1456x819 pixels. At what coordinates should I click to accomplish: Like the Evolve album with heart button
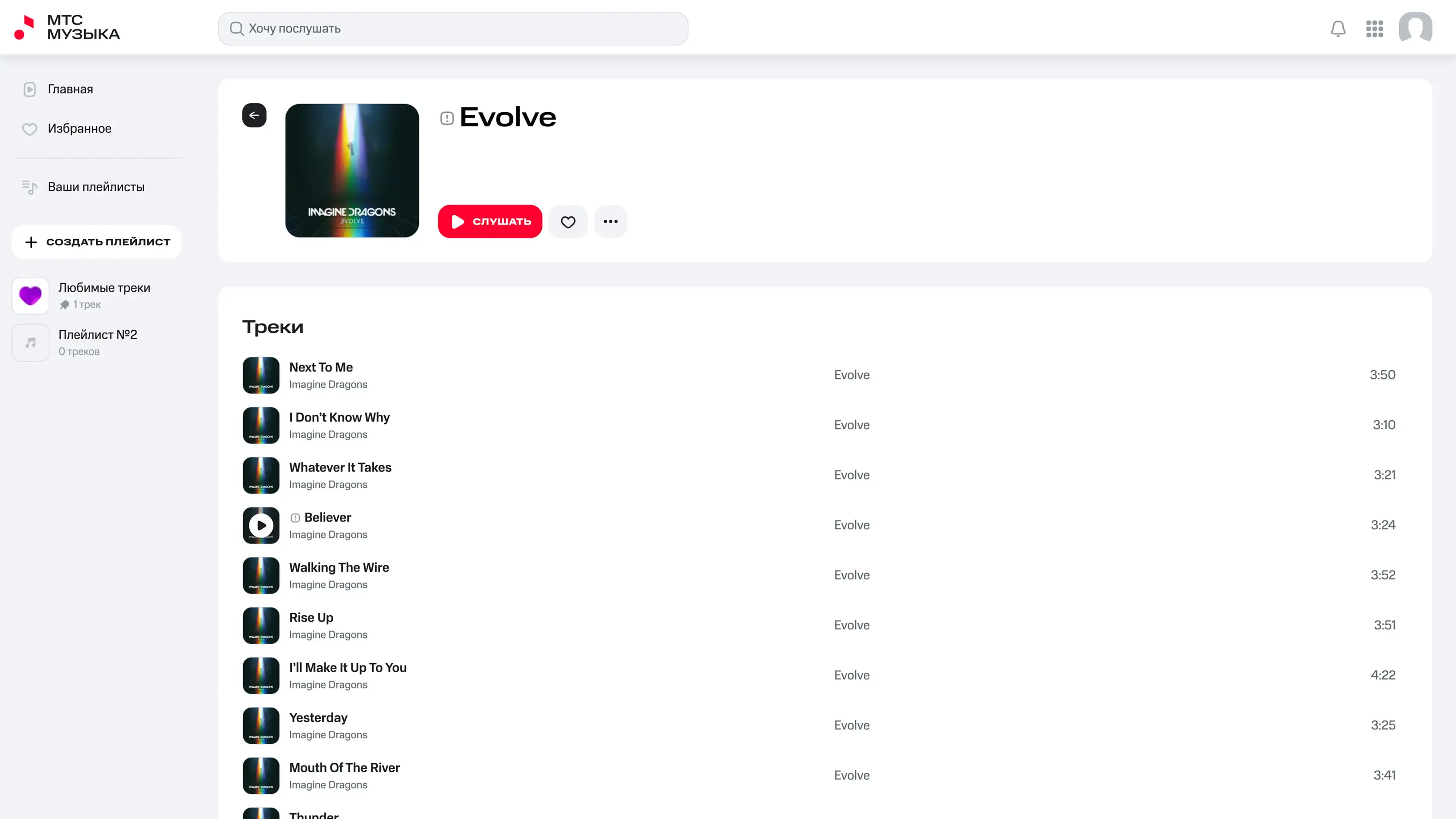[x=568, y=221]
